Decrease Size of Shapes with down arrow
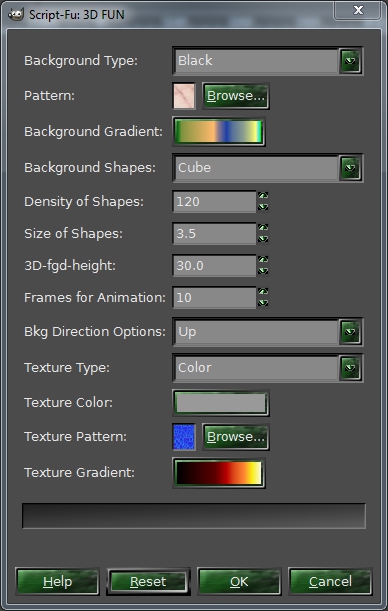388x611 pixels. tap(263, 239)
